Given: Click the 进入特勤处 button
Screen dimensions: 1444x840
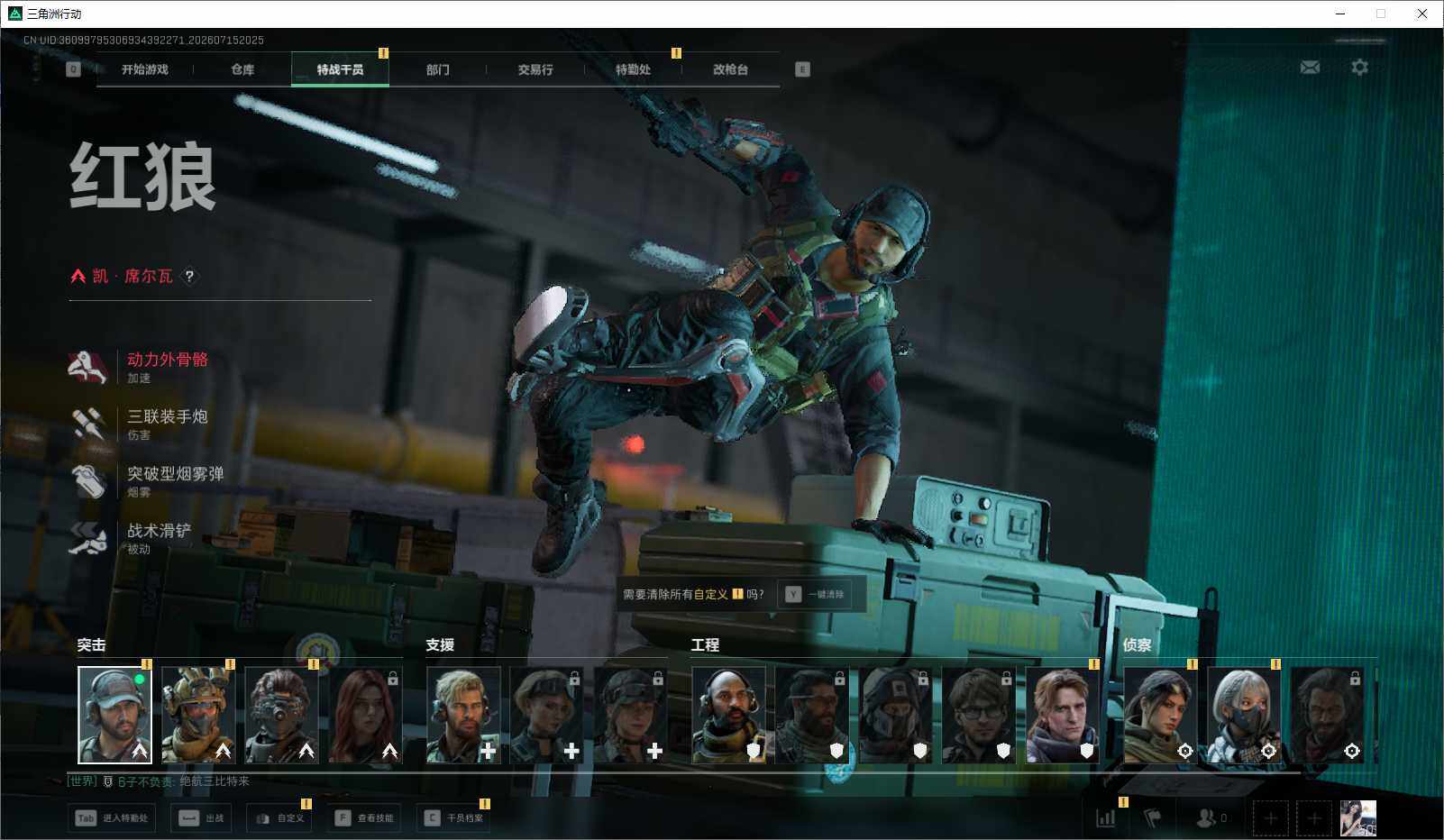Looking at the screenshot, I should [x=112, y=818].
